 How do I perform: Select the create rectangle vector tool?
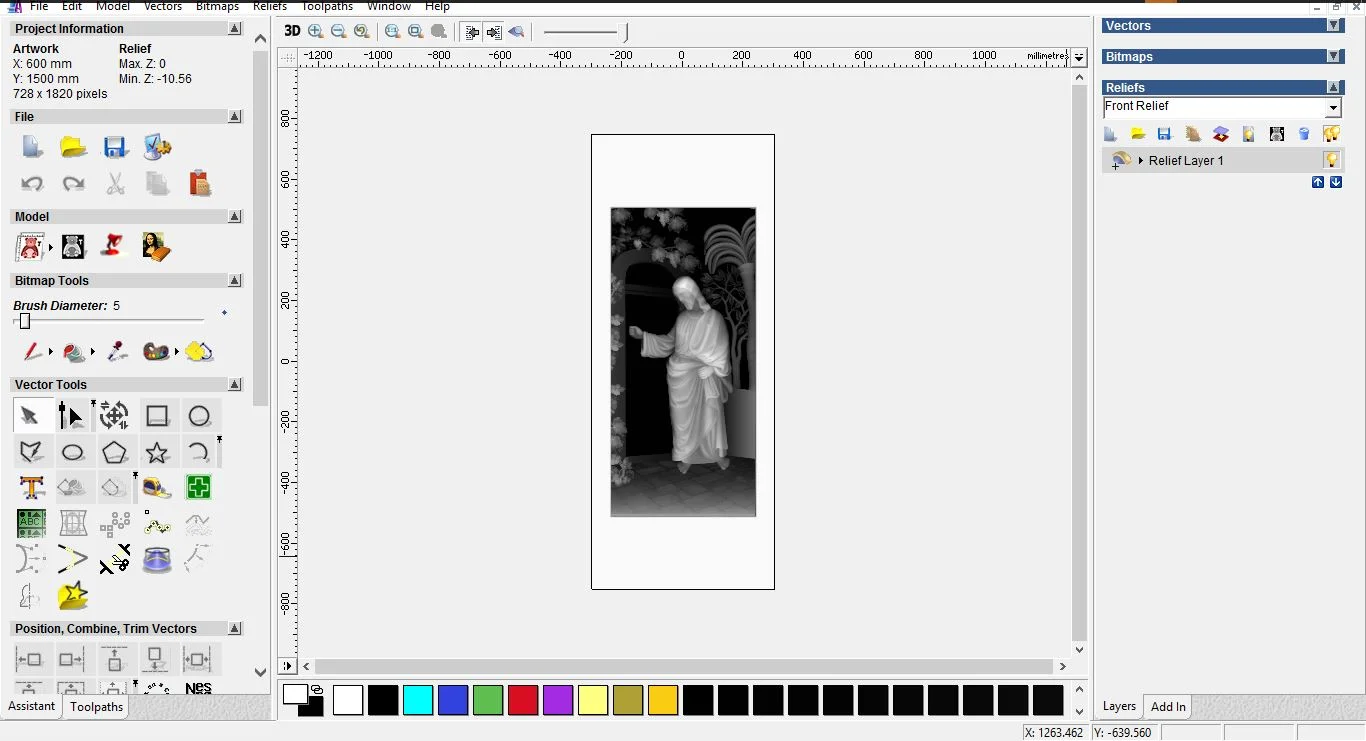[157, 416]
